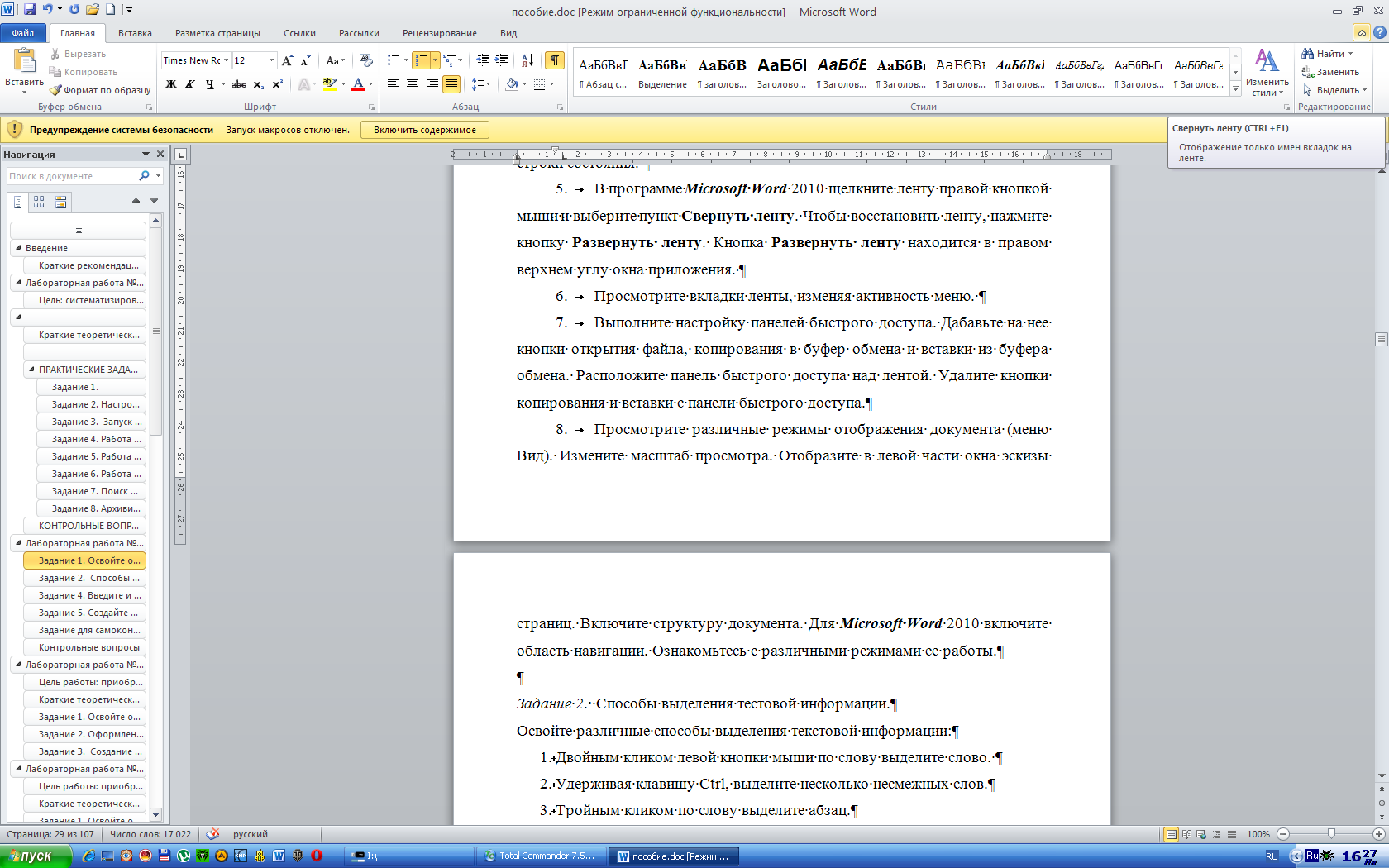Click the Найти button
The image size is (1389, 868).
(1328, 54)
